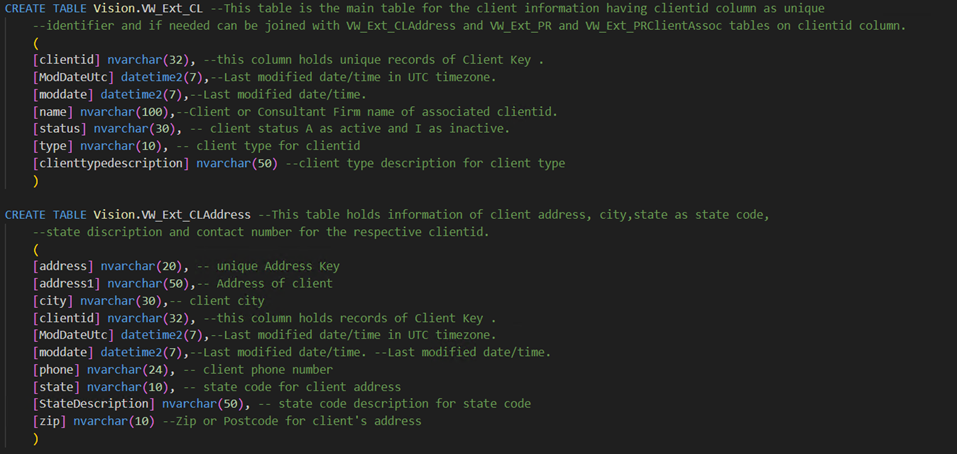Place cursor on [status] column name
This screenshot has width=957, height=454.
(x=59, y=128)
